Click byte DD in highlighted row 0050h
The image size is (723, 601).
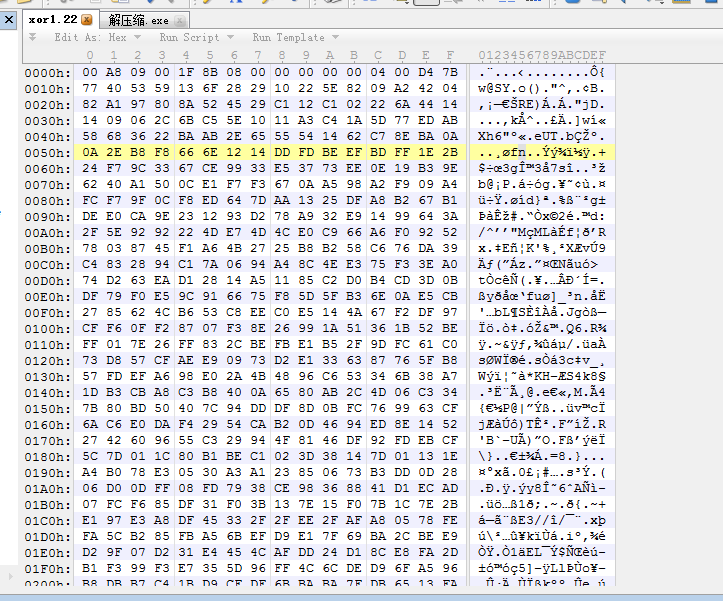click(x=282, y=152)
